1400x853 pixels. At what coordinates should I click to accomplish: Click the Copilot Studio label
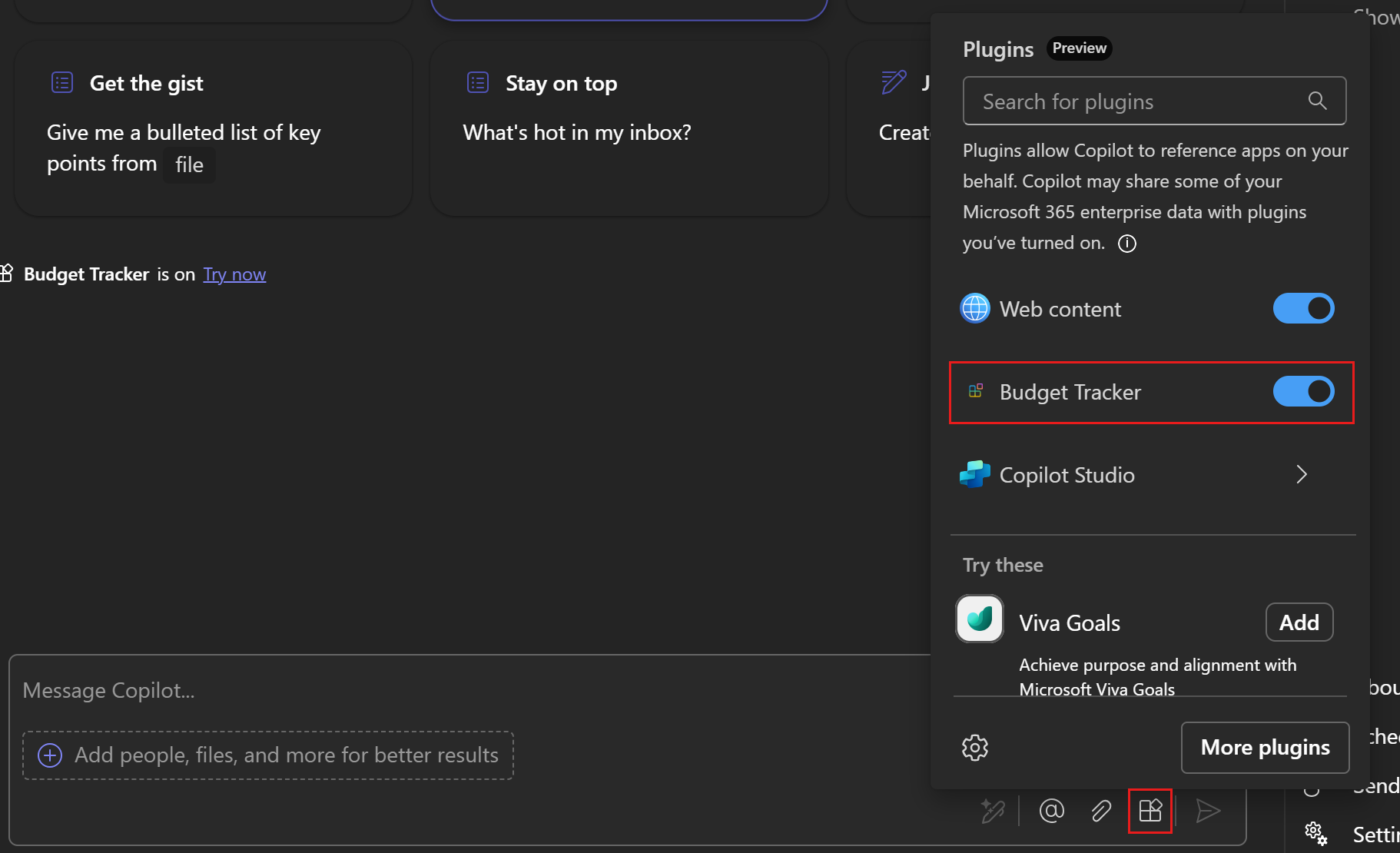(1067, 475)
